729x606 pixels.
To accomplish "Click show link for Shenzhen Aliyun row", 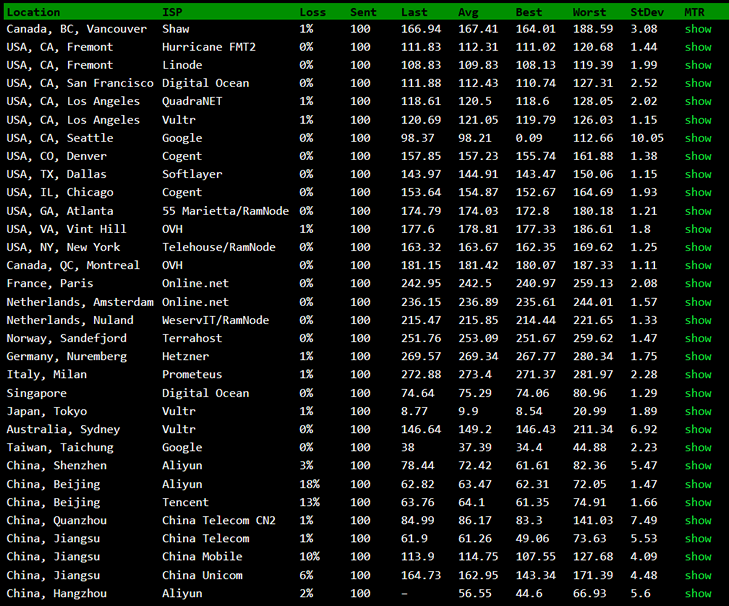I will (698, 466).
